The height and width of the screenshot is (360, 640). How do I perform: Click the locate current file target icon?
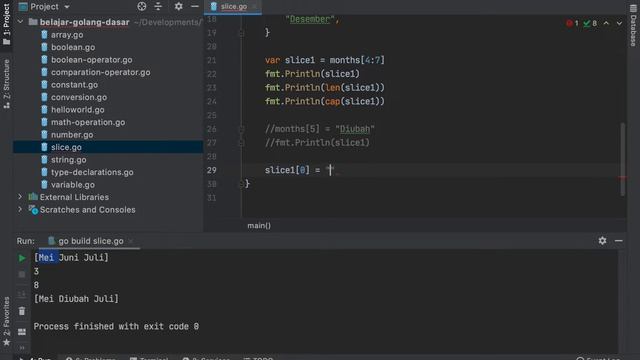(142, 6)
